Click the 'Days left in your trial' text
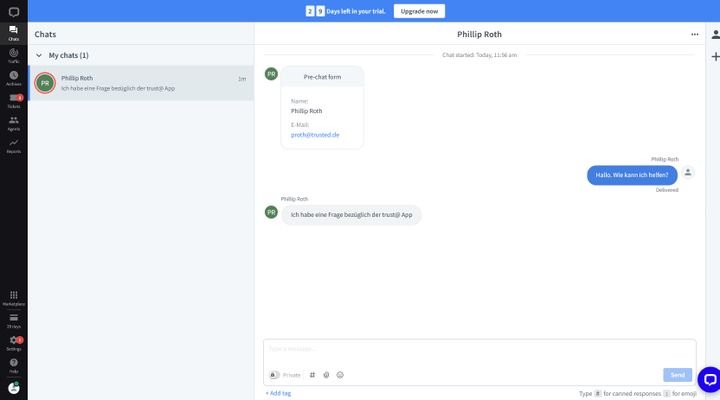 [356, 11]
